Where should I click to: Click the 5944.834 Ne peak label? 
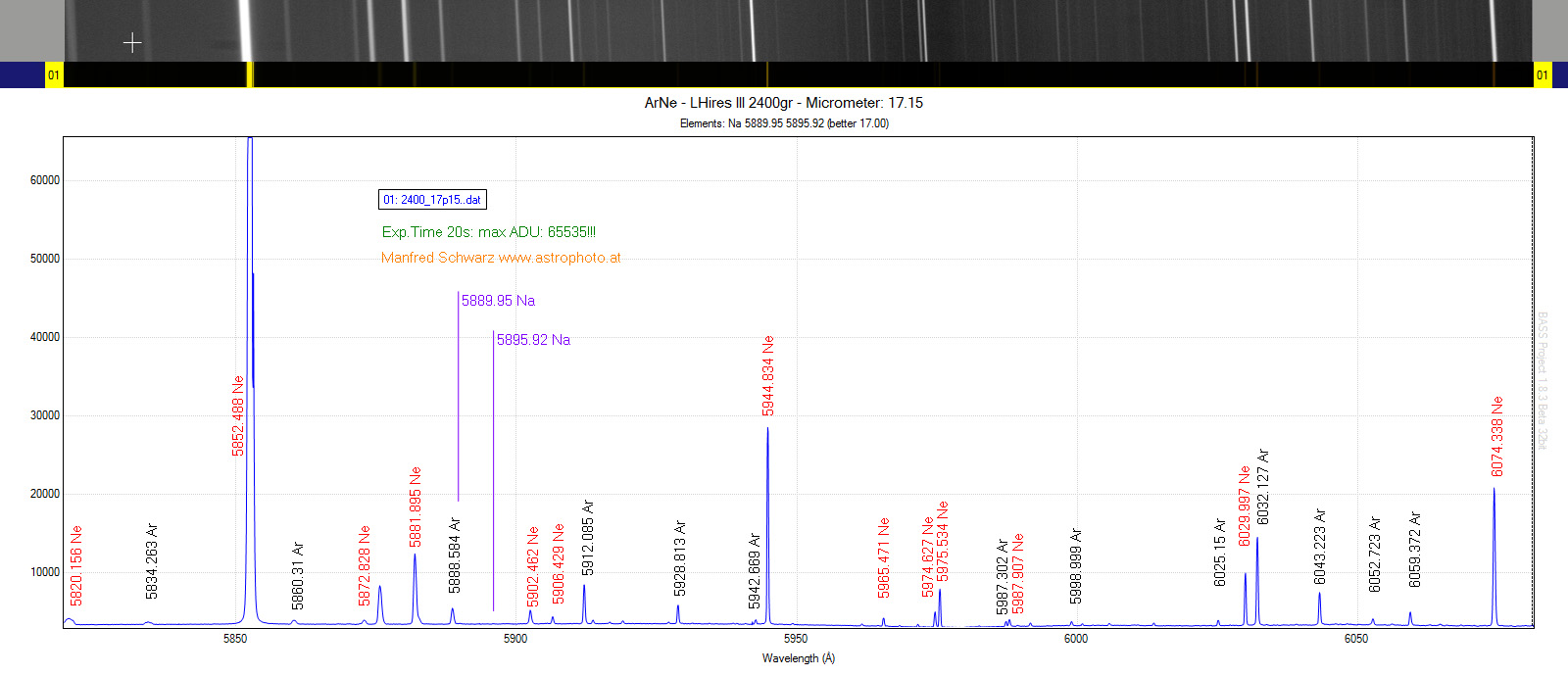(768, 376)
